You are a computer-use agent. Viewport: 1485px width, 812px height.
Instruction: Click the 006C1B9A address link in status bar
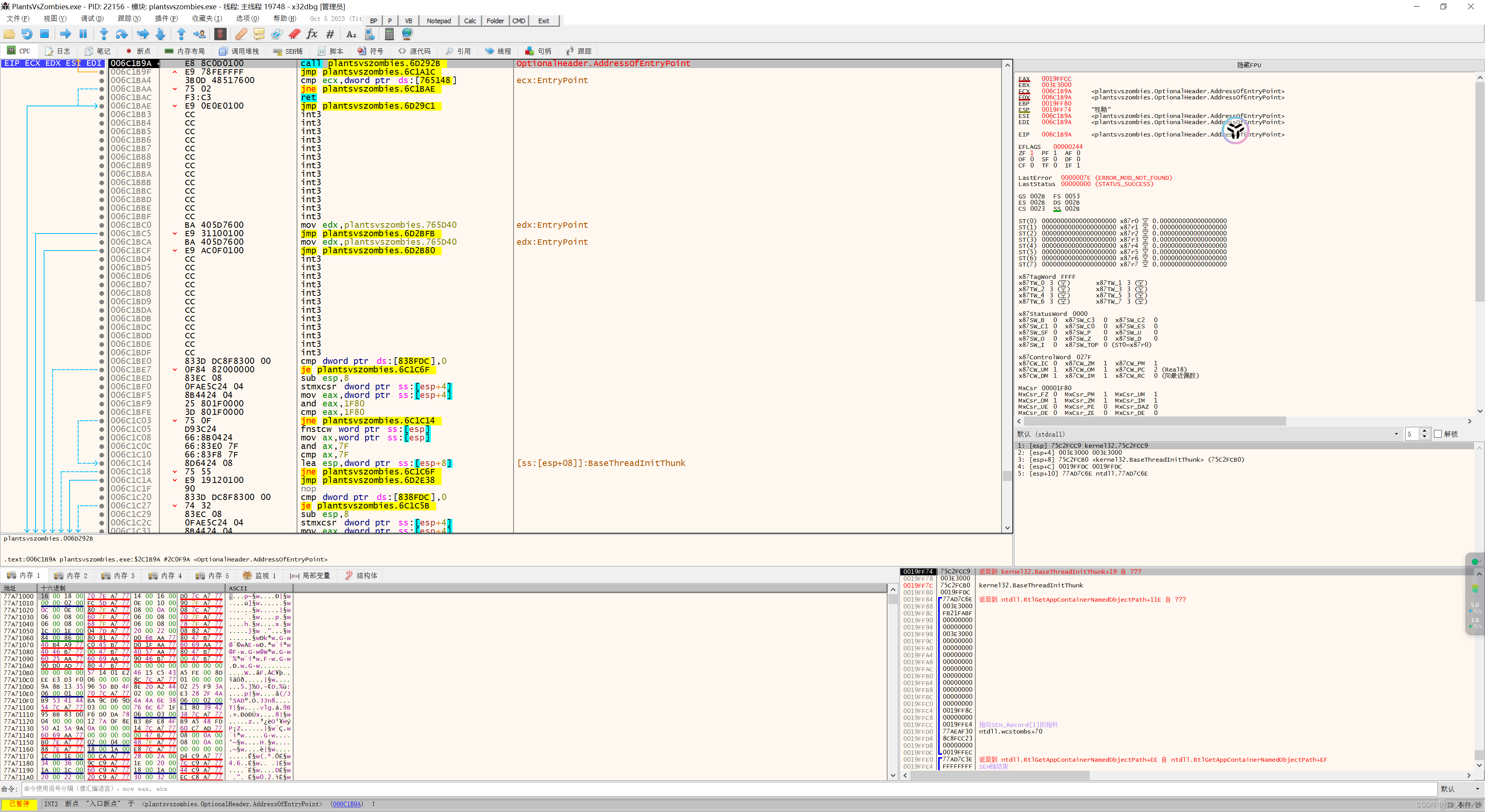pos(346,804)
